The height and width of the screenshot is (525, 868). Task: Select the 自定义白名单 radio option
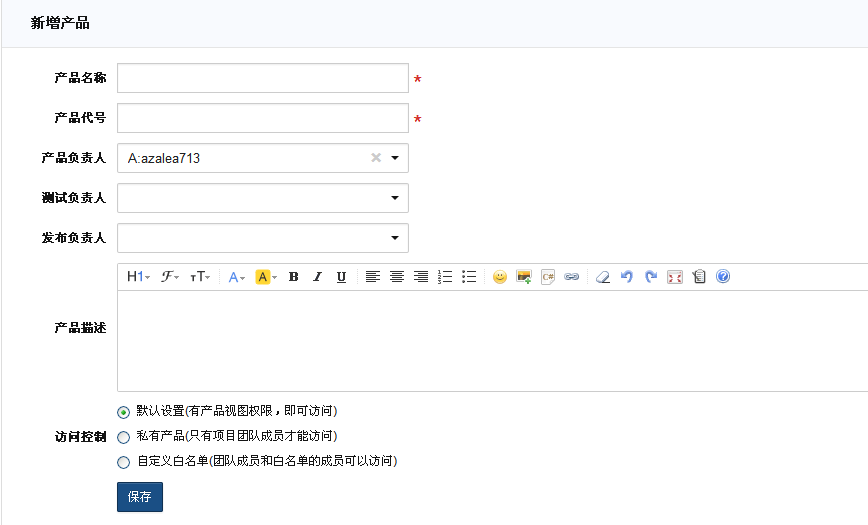coord(123,462)
